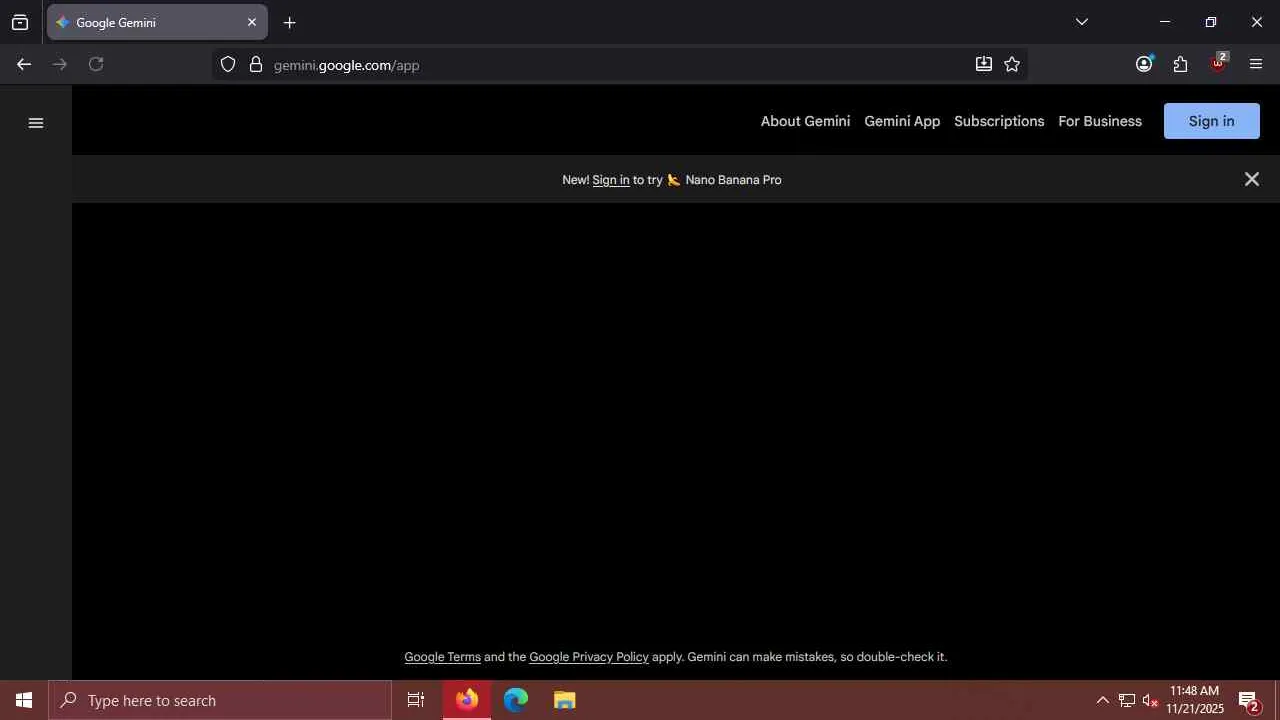Bookmark this page with the star
The height and width of the screenshot is (720, 1280).
(1012, 64)
